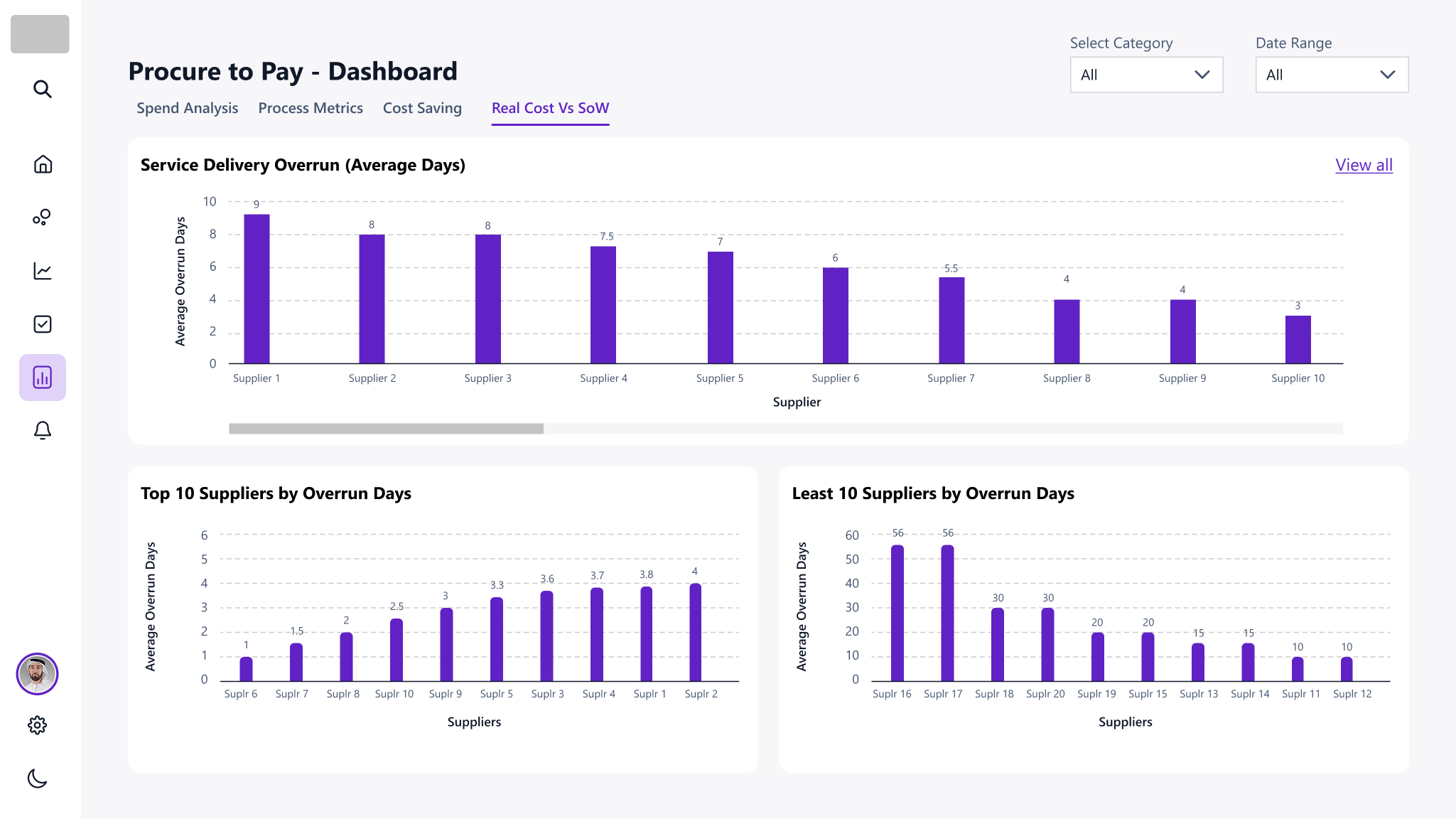
Task: Expand the Select Category dropdown
Action: (x=1145, y=75)
